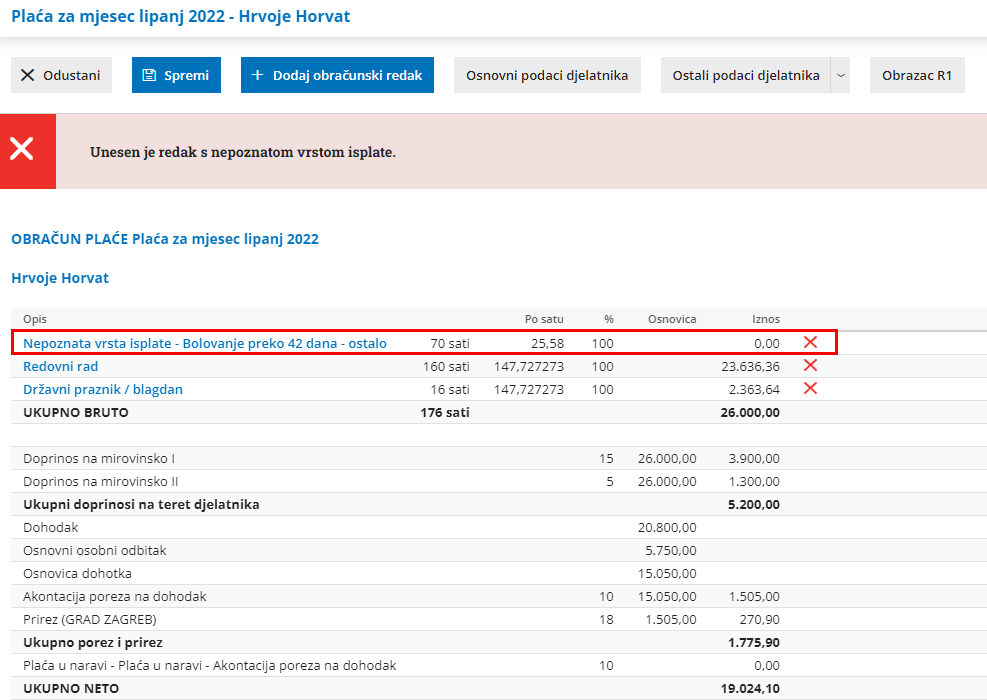Delete the Nepoznata vrsta isplate row
Screen dimensions: 987x700
[810, 342]
